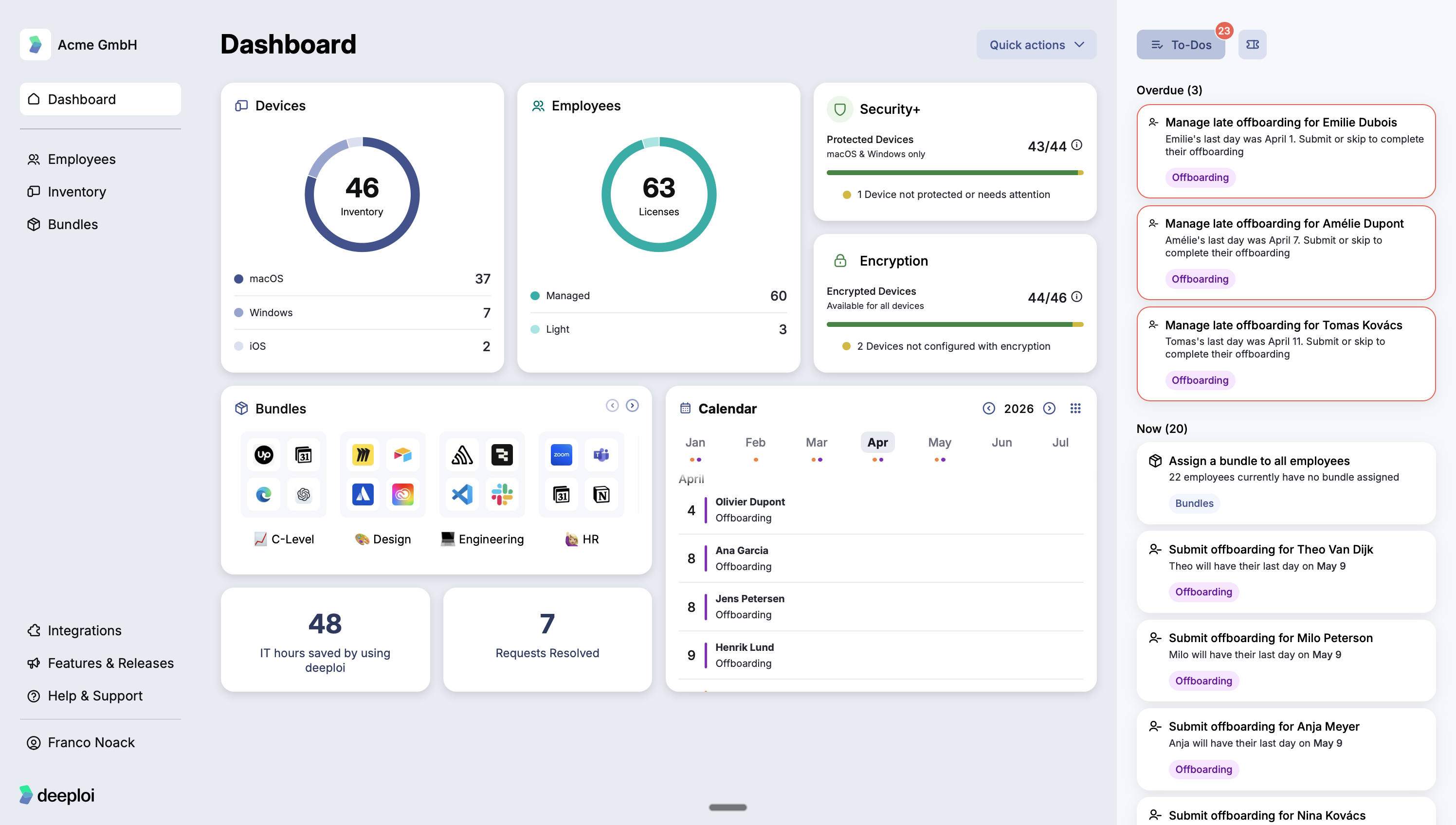The height and width of the screenshot is (825, 1456).
Task: Select the ChatGPT icon in the C-Level bundle
Action: 304,494
